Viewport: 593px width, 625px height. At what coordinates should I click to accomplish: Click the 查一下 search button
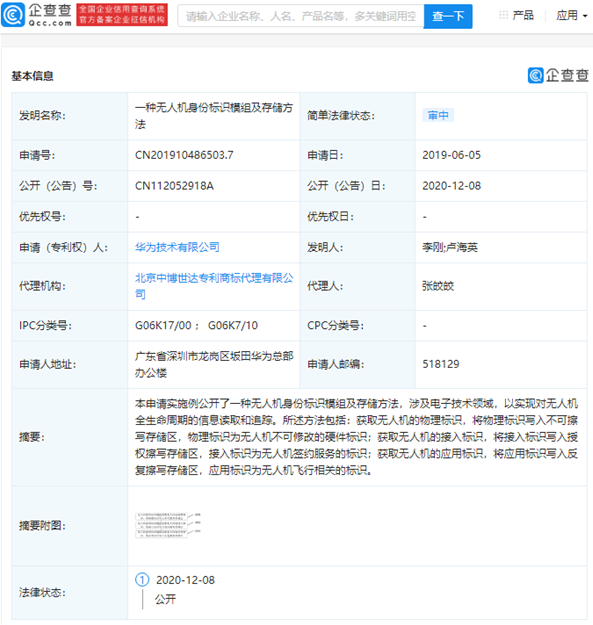tap(448, 16)
